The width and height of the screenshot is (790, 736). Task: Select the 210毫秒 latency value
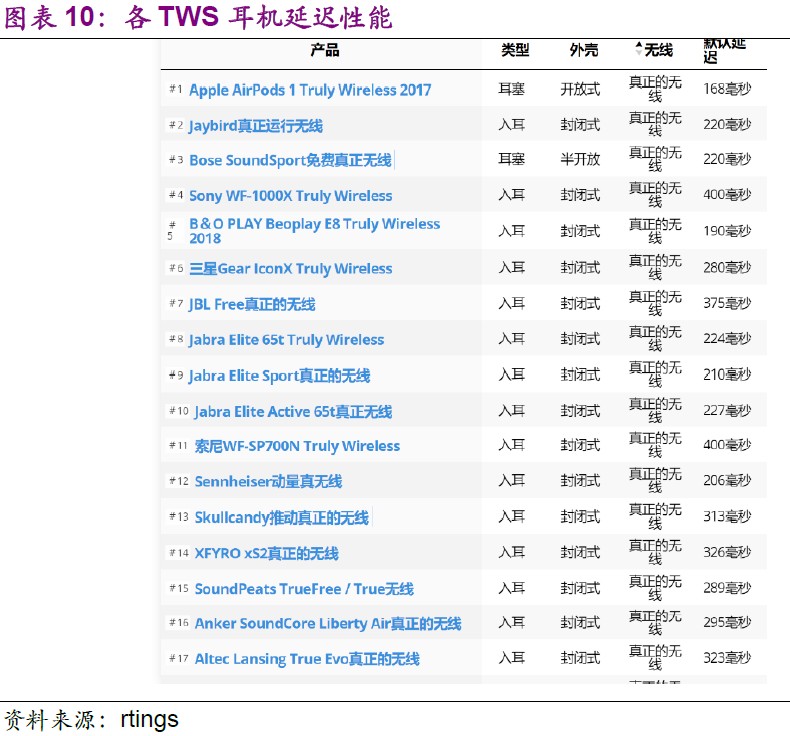(x=727, y=374)
